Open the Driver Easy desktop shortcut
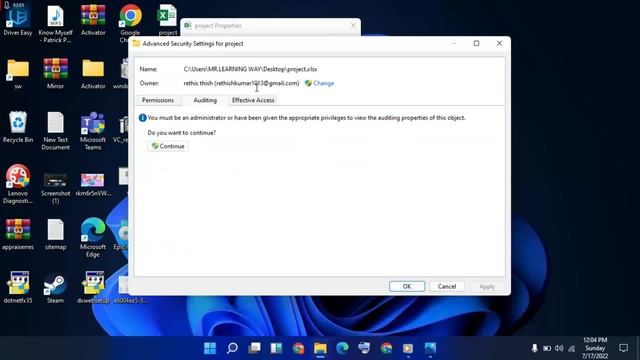Viewport: 640px width, 360px height. [18, 20]
